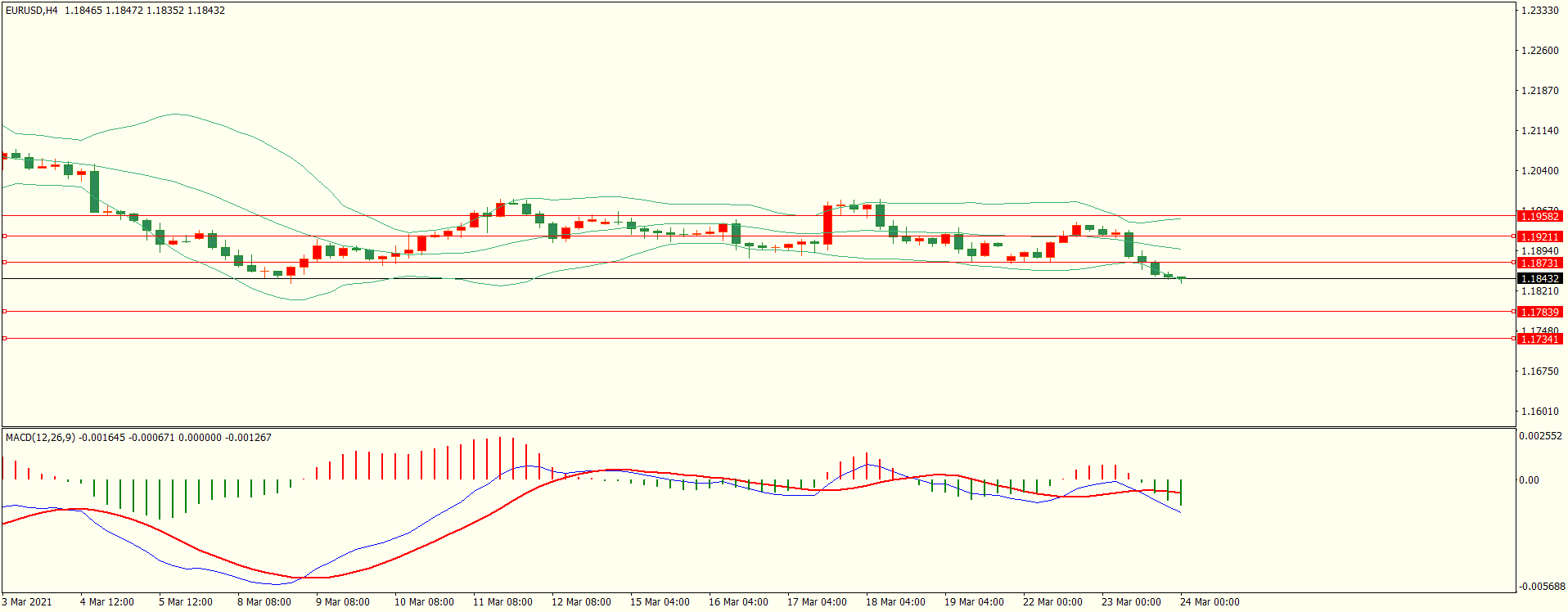The image size is (1568, 612).
Task: Click the 1.23330 value on price scale
Action: pos(1539,11)
